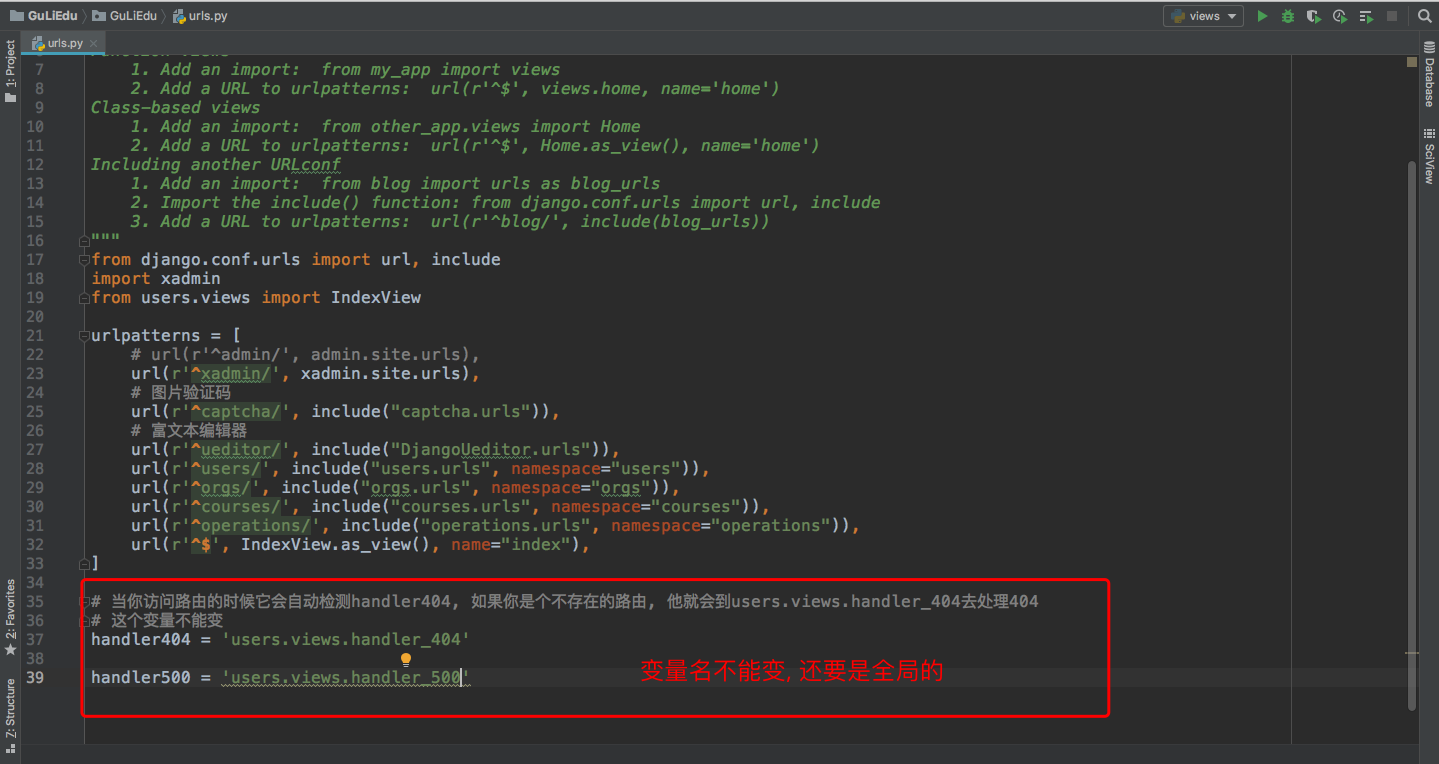Click the stop process square icon
This screenshot has height=764, width=1439.
pos(1392,16)
